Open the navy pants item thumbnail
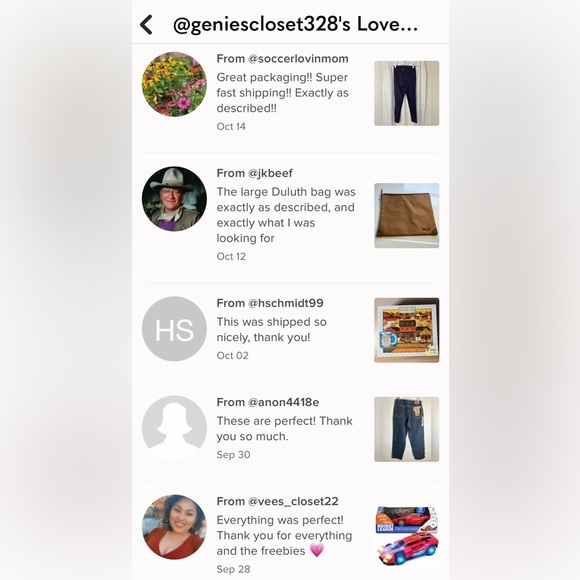This screenshot has height=580, width=580. tap(407, 93)
